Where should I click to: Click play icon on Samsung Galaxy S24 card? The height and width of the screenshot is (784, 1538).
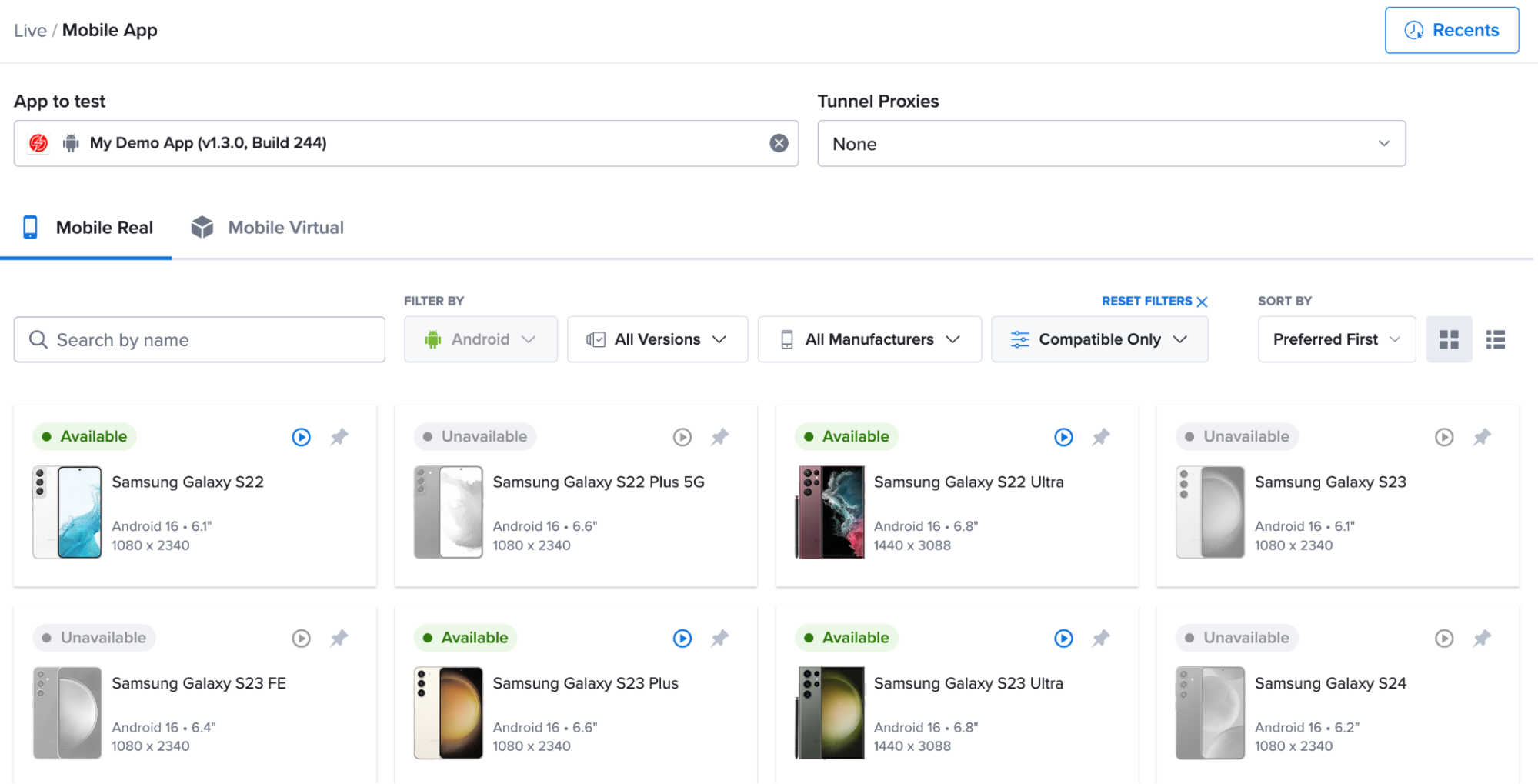(x=1444, y=638)
